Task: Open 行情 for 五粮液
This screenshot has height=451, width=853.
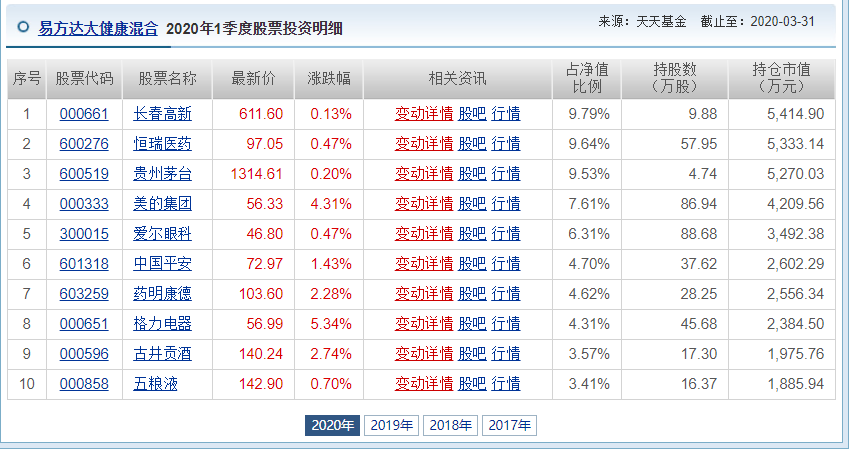Action: (x=505, y=384)
